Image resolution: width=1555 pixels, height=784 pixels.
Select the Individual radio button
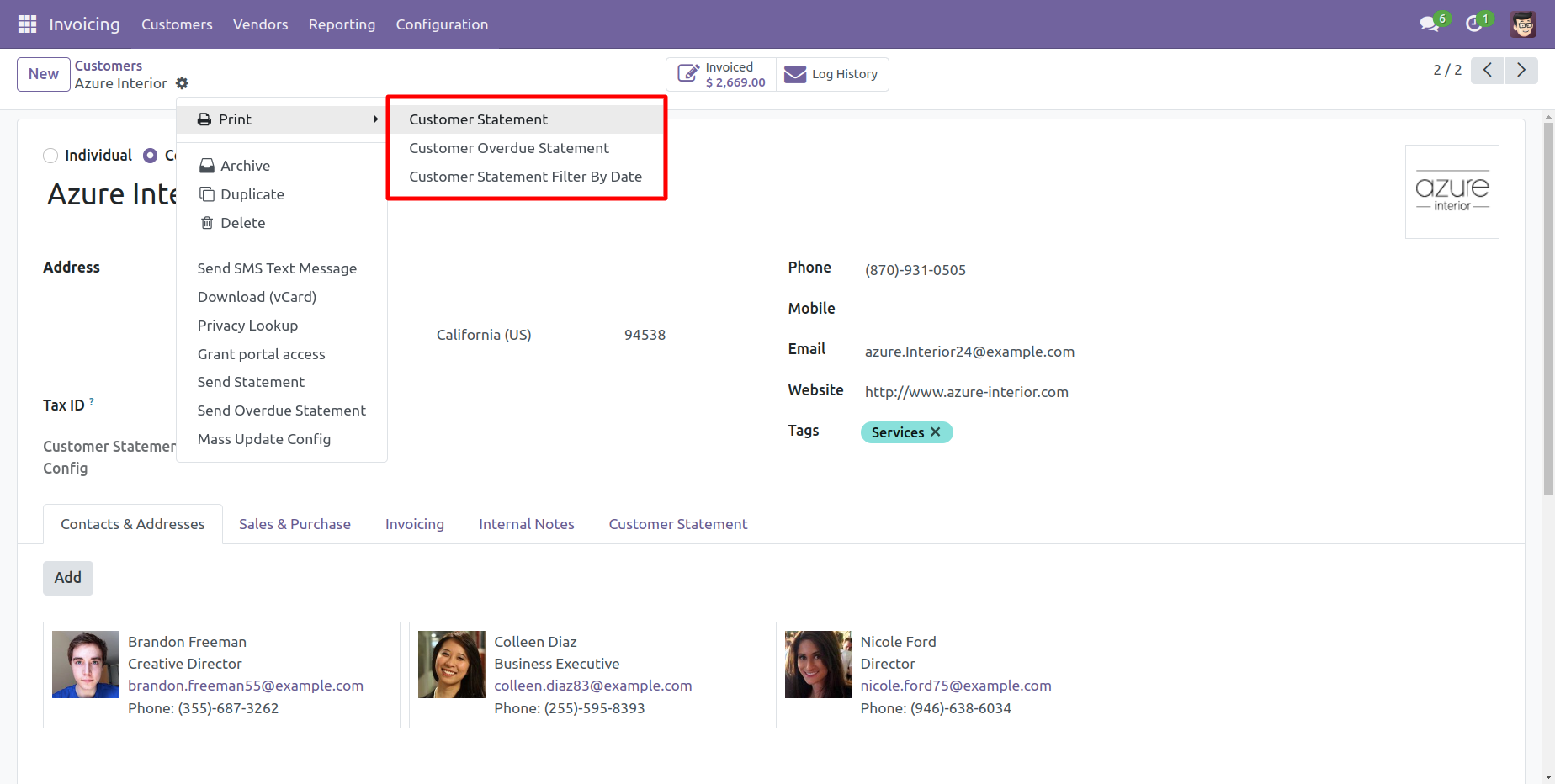pos(50,156)
